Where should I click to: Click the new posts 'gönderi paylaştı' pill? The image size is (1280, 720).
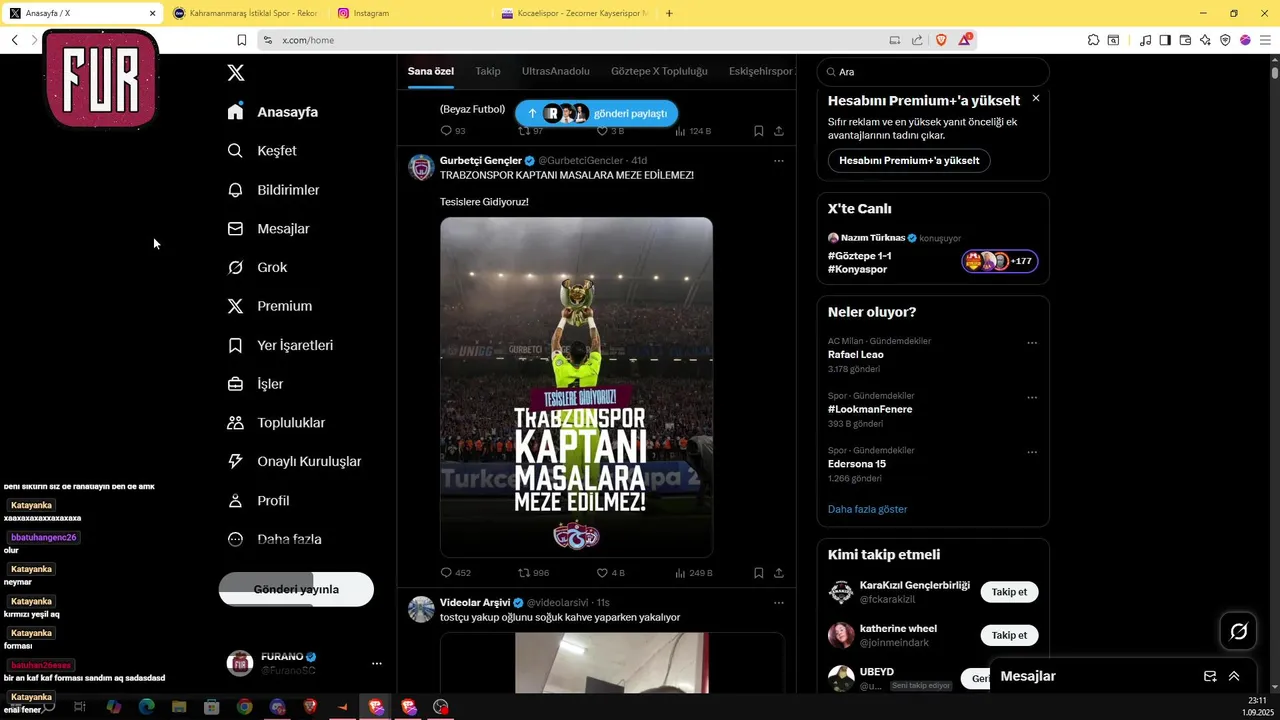point(597,114)
